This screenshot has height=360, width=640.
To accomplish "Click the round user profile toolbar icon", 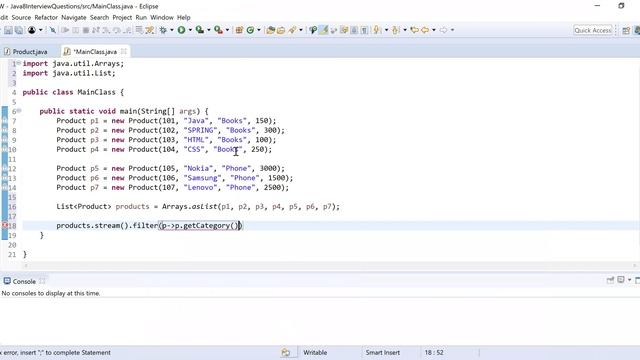I will click(x=31, y=30).
